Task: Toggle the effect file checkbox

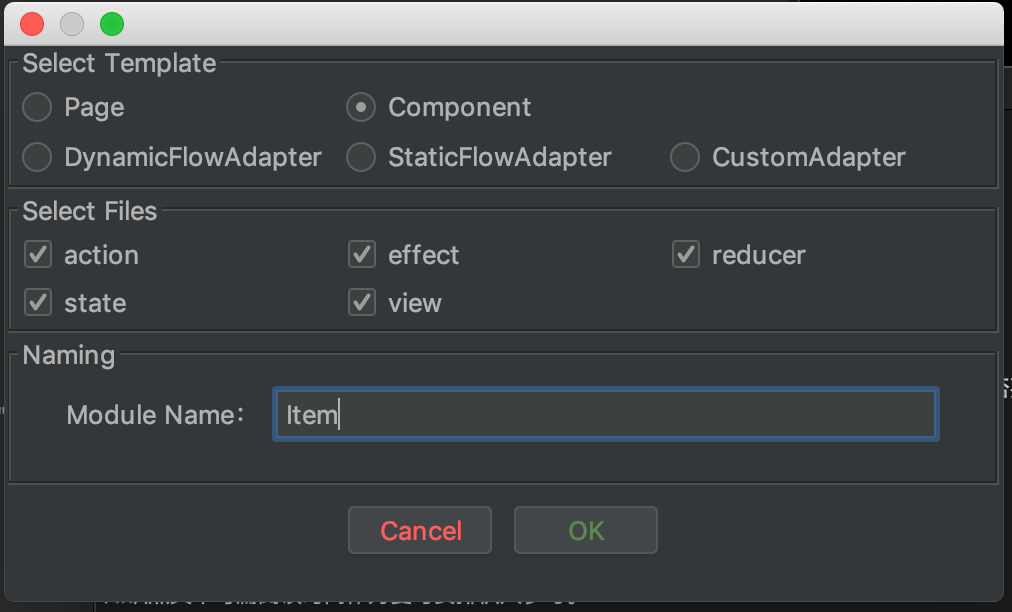Action: tap(362, 254)
